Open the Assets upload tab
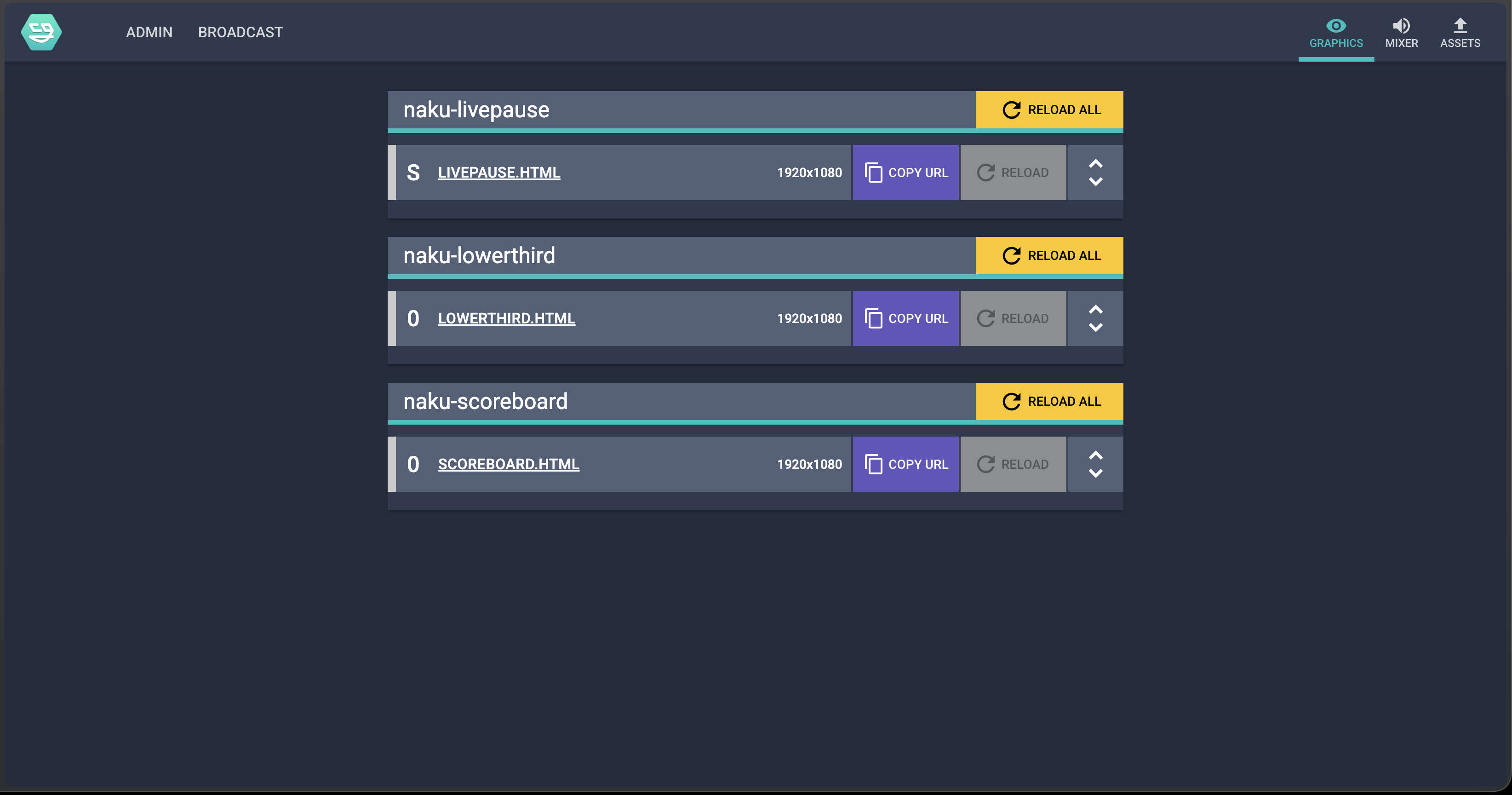1512x795 pixels. pos(1460,33)
